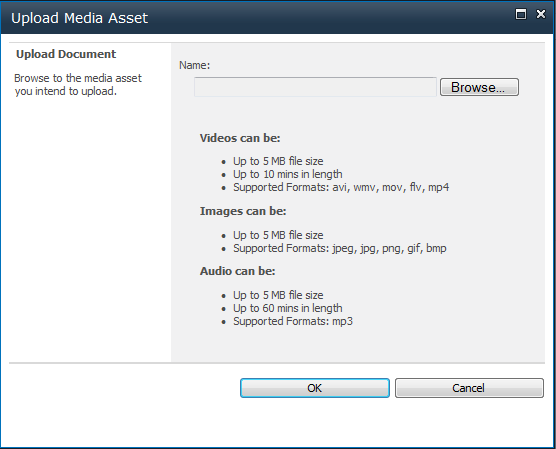The image size is (556, 449).
Task: Click 'Up to 10 mins in length' text
Action: [x=288, y=174]
